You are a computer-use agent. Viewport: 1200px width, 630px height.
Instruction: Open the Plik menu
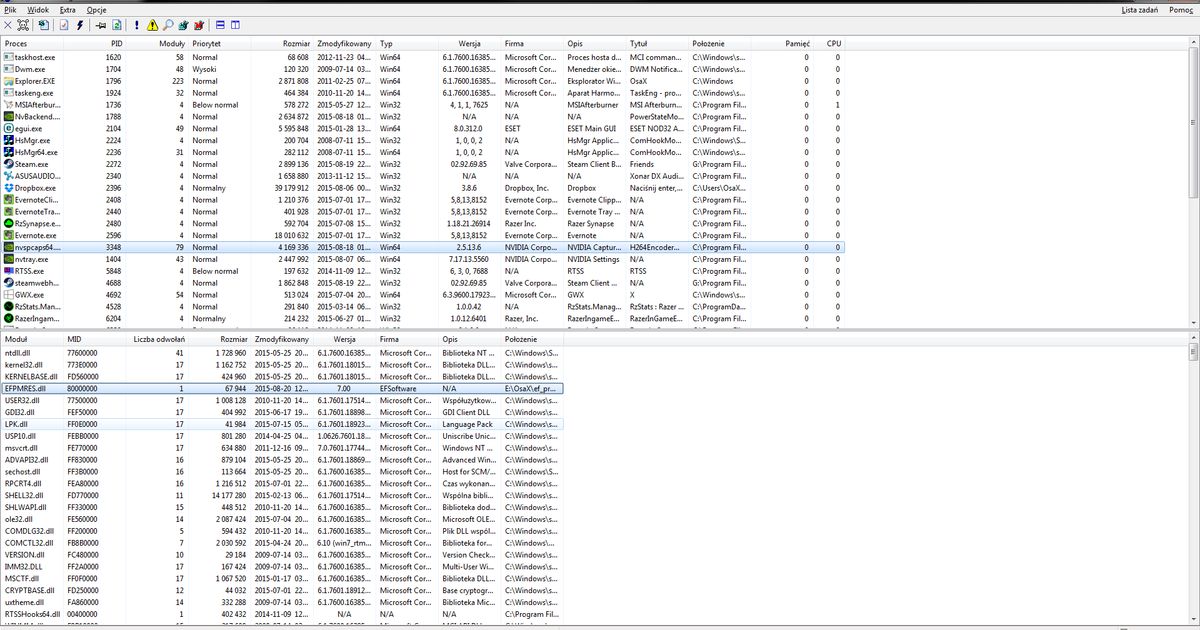click(x=10, y=8)
